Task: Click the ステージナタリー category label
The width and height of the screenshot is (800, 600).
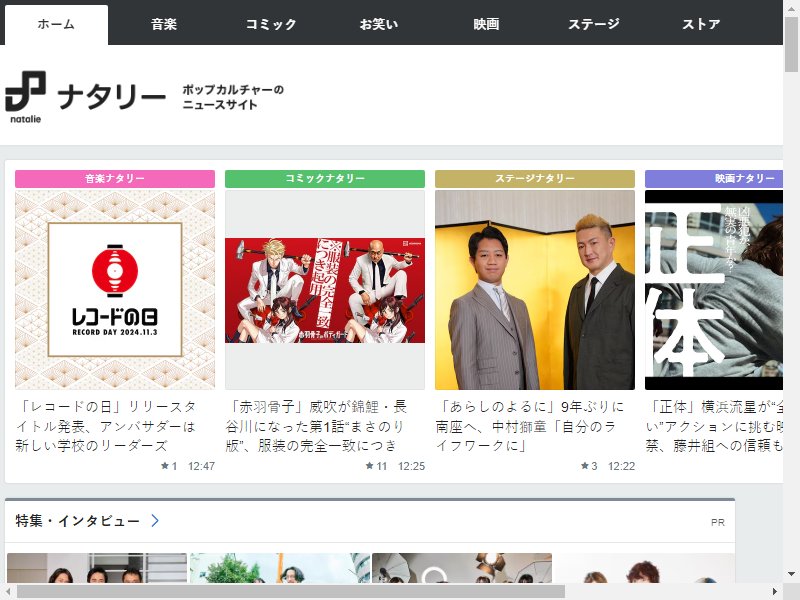Action: click(x=535, y=179)
